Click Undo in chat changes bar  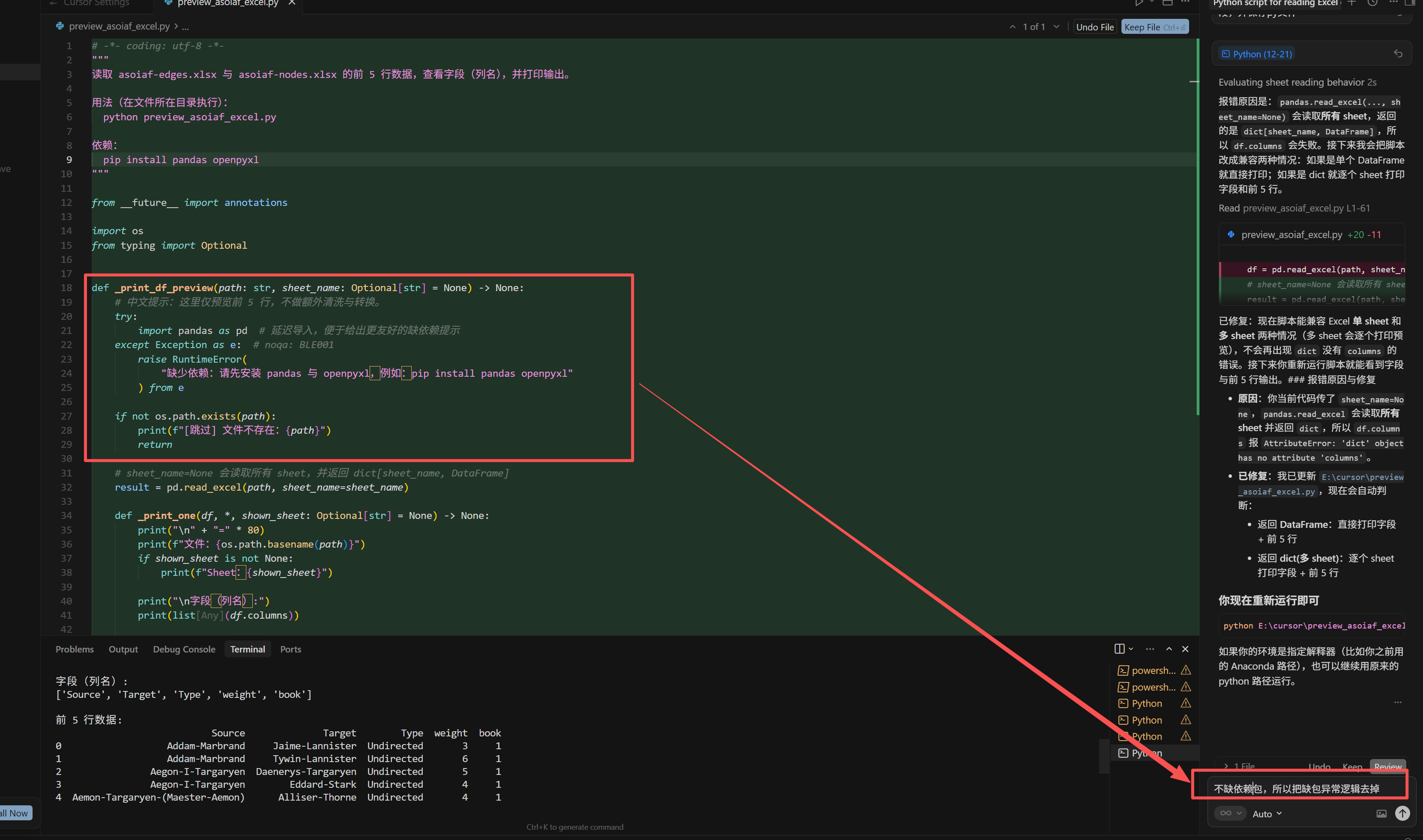[1319, 766]
